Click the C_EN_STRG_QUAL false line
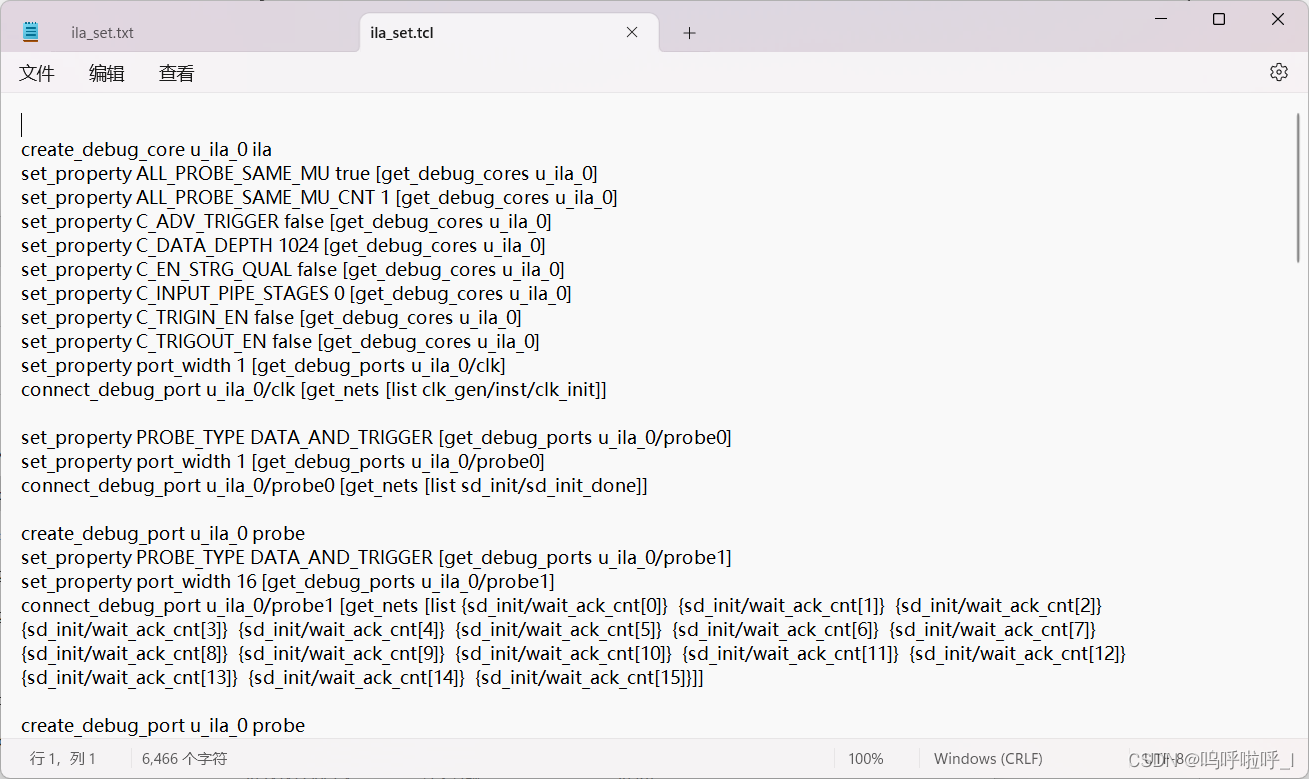This screenshot has height=779, width=1309. (293, 269)
